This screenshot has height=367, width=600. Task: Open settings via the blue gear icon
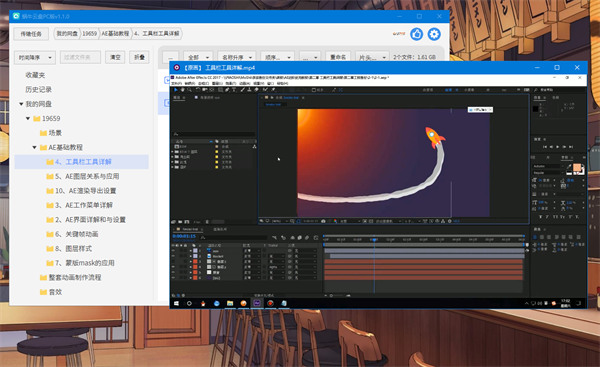434,34
